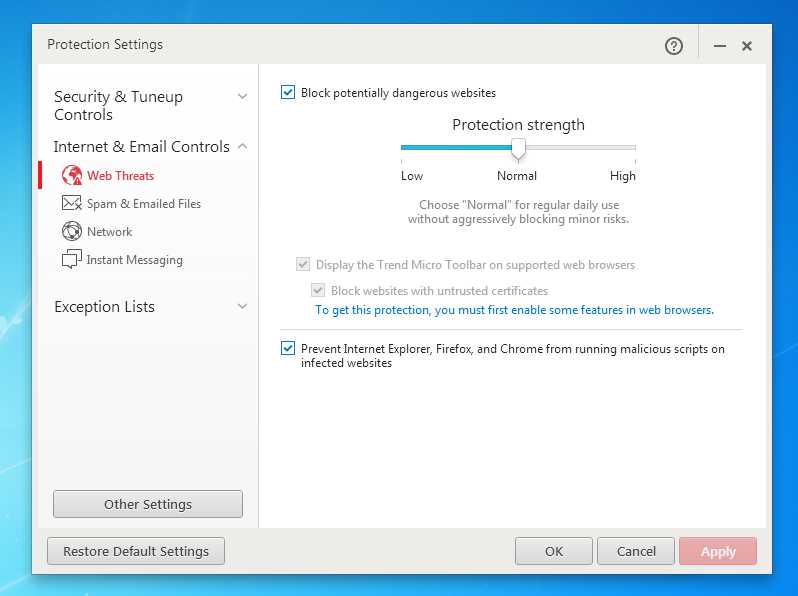Toggle Display the Trend Micro Toolbar checkbox
Viewport: 798px width, 596px height.
click(x=303, y=265)
